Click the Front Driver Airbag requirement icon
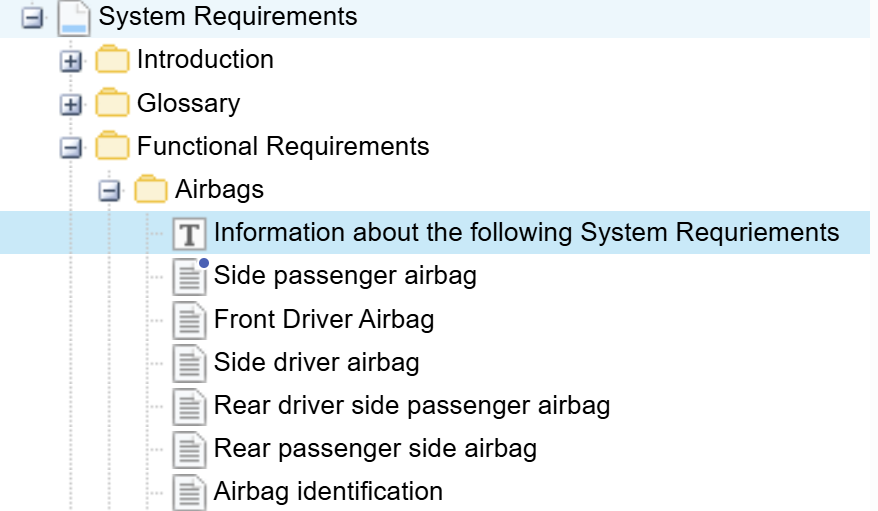Screen dimensions: 878x511 pos(189,320)
